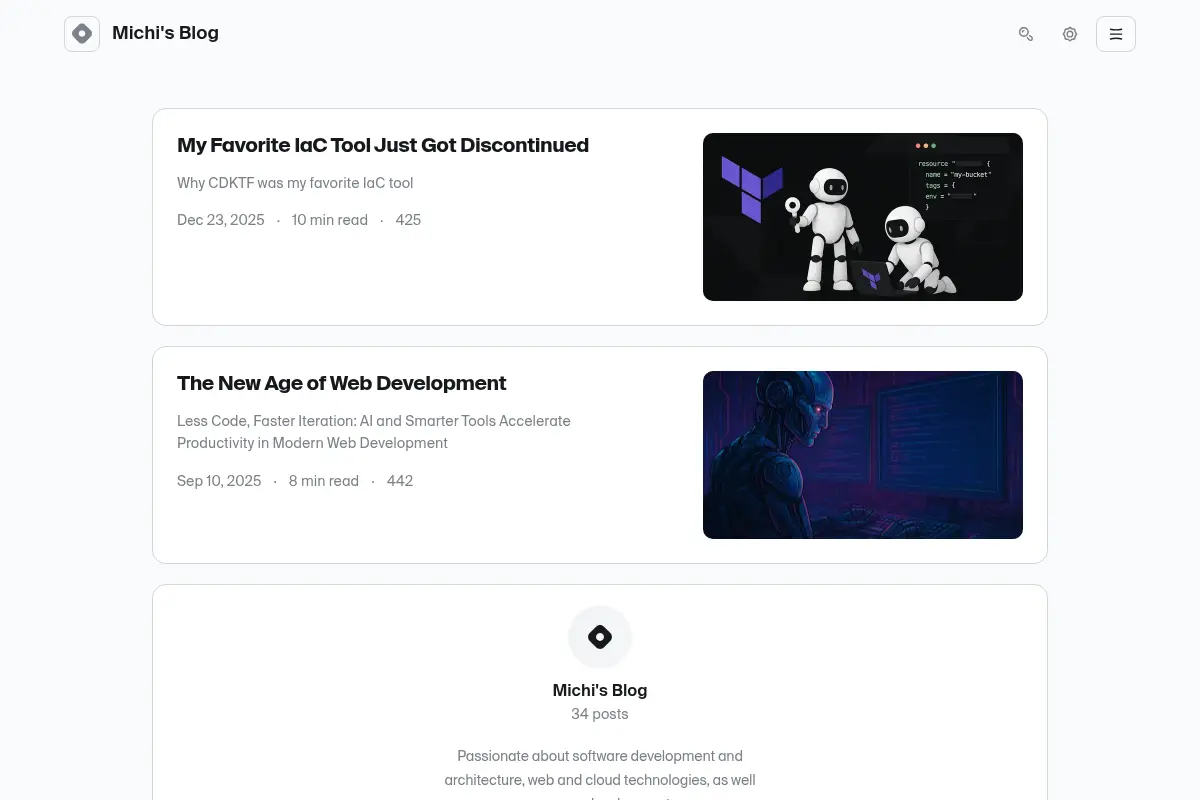The width and height of the screenshot is (1200, 800).
Task: Open the Michi's Blog home link
Action: (x=165, y=33)
